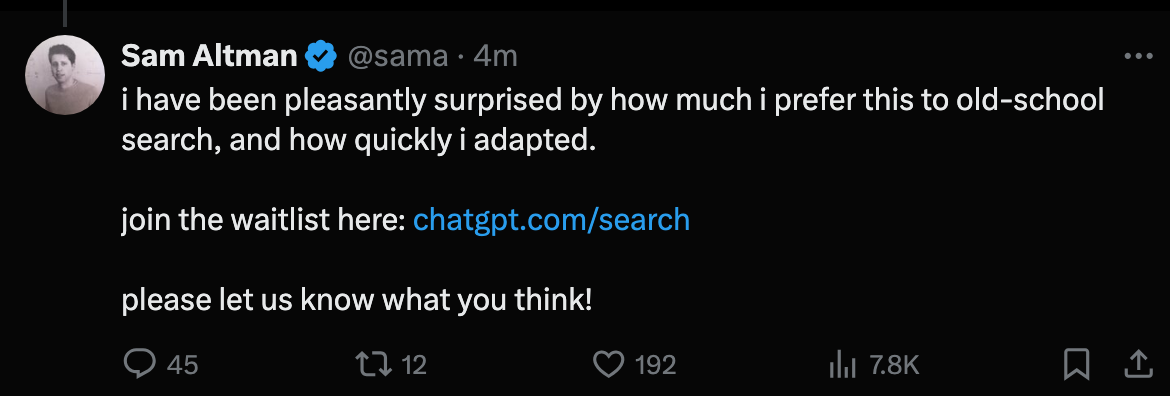Open the @sama handle profile
This screenshot has height=396, width=1170.
[398, 57]
